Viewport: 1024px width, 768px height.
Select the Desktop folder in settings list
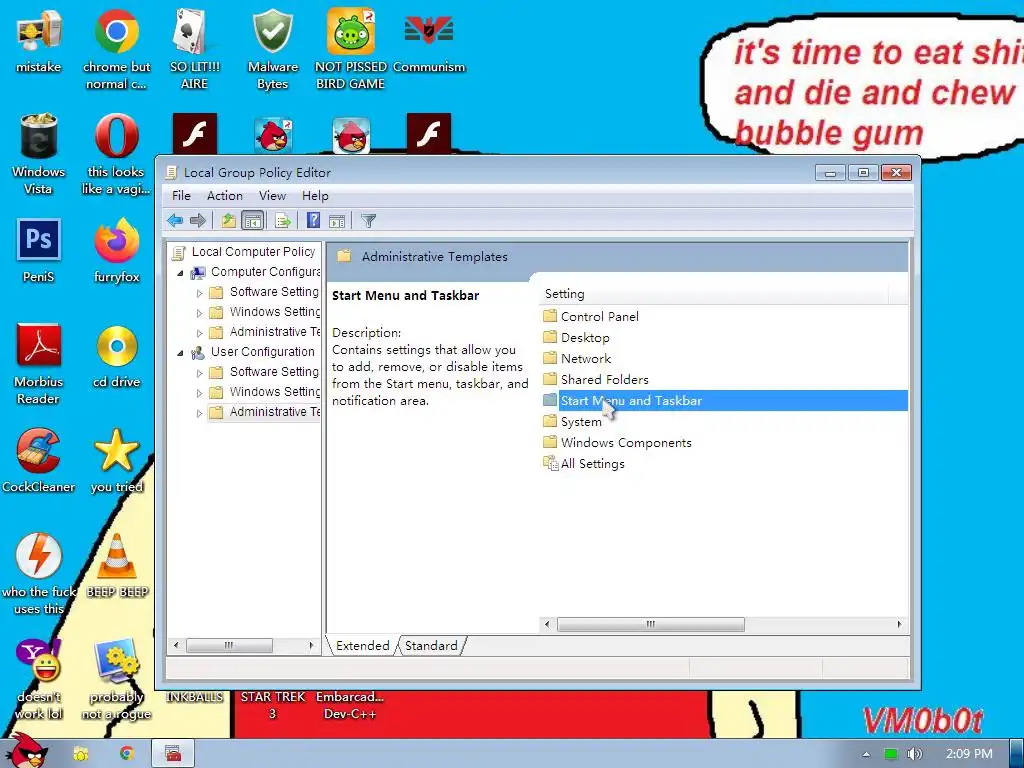point(585,338)
